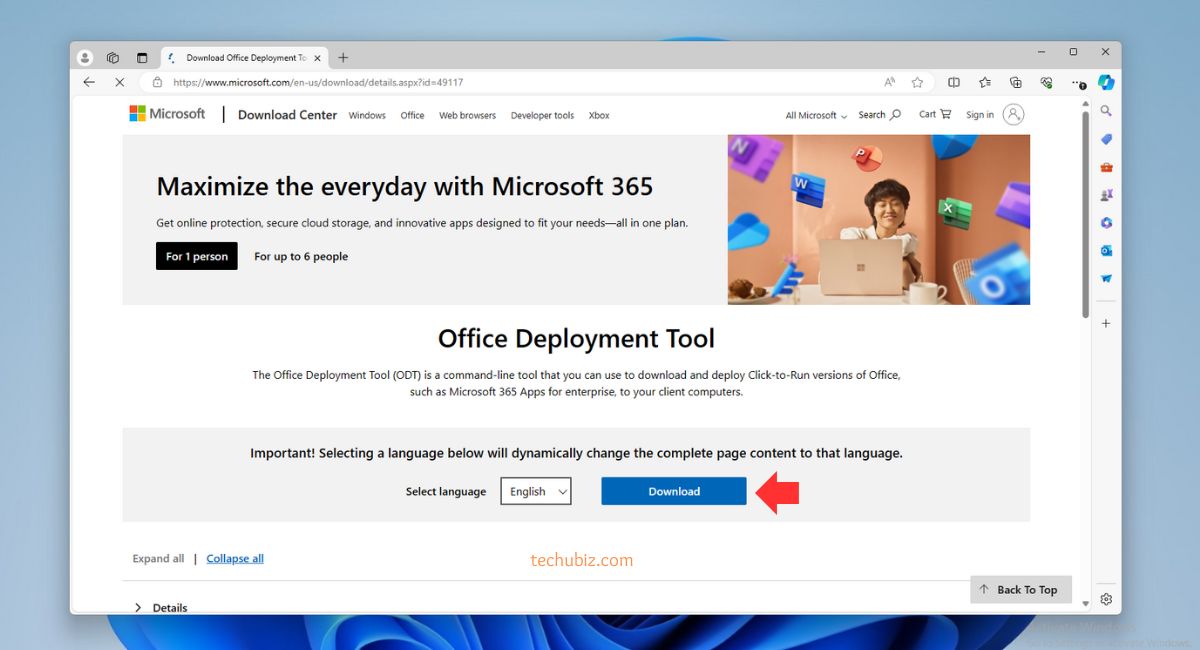Open sidebar settings gear icon
This screenshot has width=1200, height=650.
1106,599
